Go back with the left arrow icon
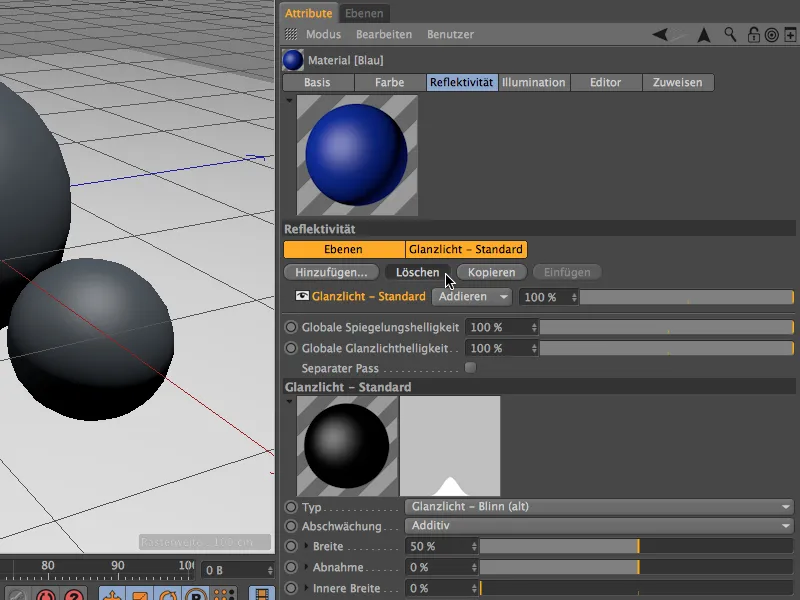Screen dimensions: 800x600 [660, 35]
